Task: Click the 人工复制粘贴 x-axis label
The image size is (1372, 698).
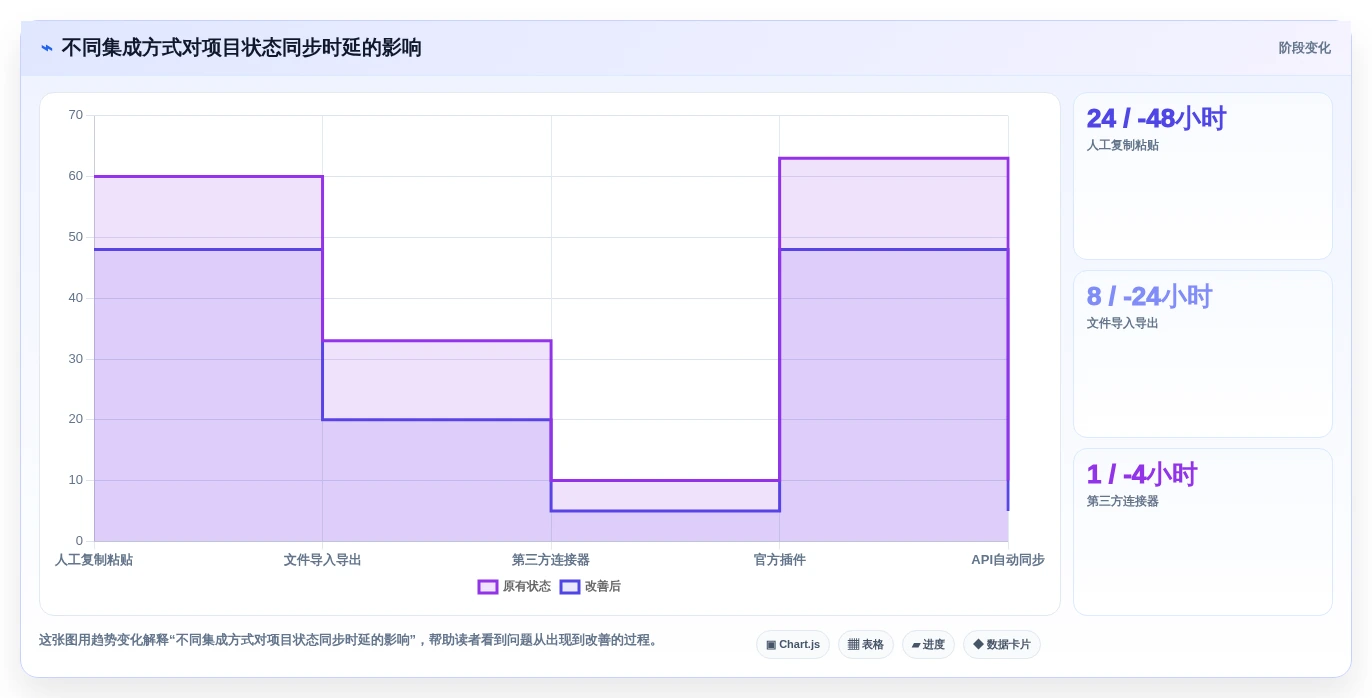Action: pos(94,560)
